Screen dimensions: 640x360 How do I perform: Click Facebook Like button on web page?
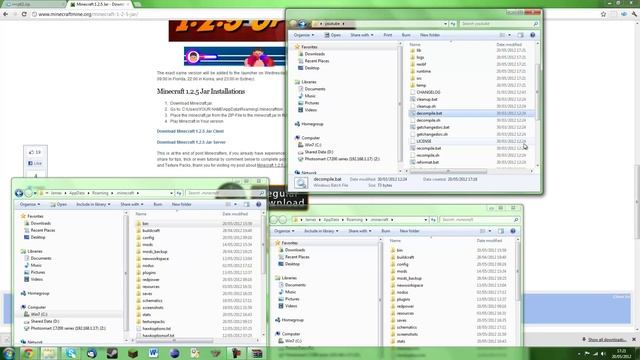(35, 163)
